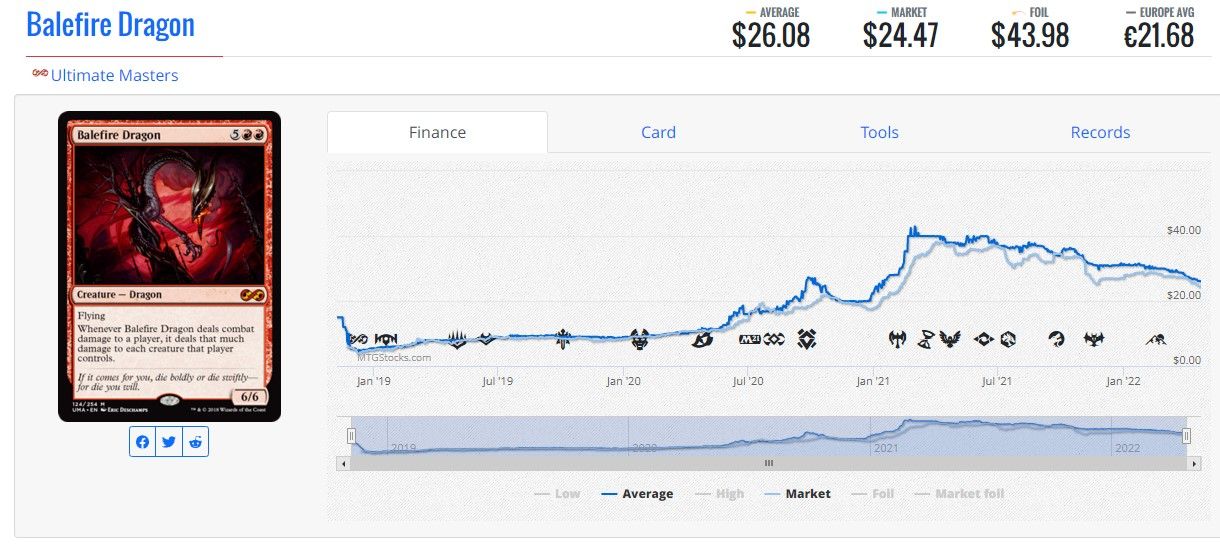
Task: Toggle the Foil series in legend
Action: tap(872, 494)
